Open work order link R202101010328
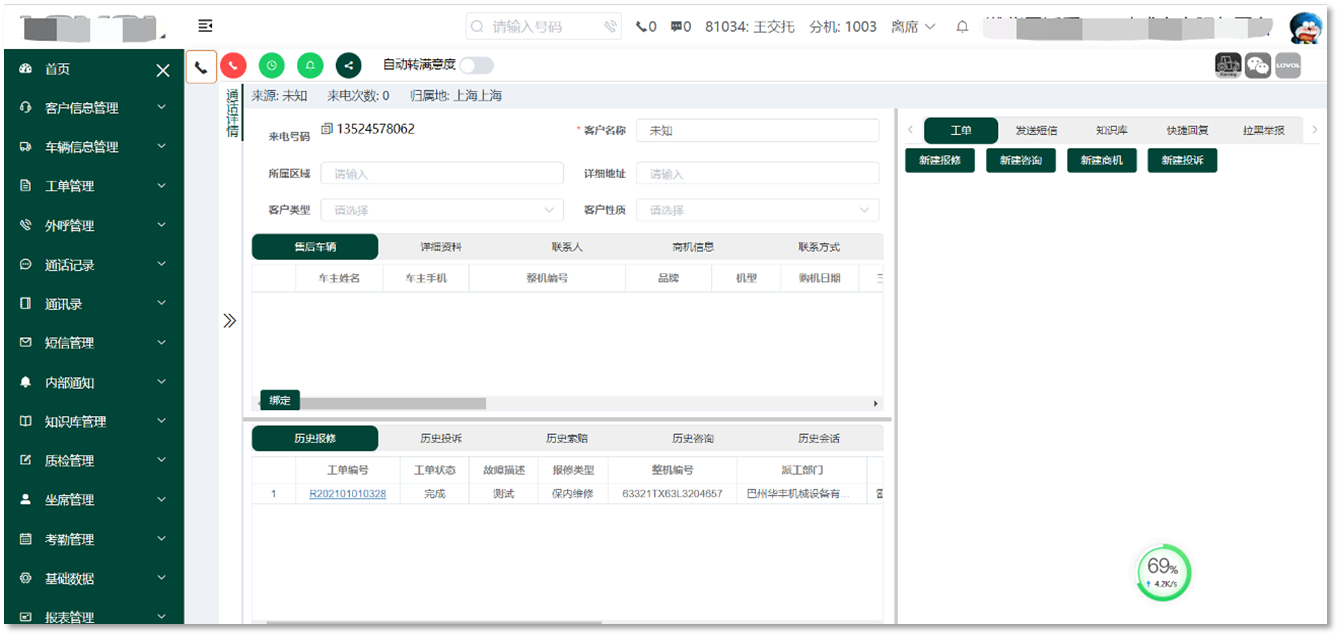Image resolution: width=1340 pixels, height=637 pixels. [347, 494]
